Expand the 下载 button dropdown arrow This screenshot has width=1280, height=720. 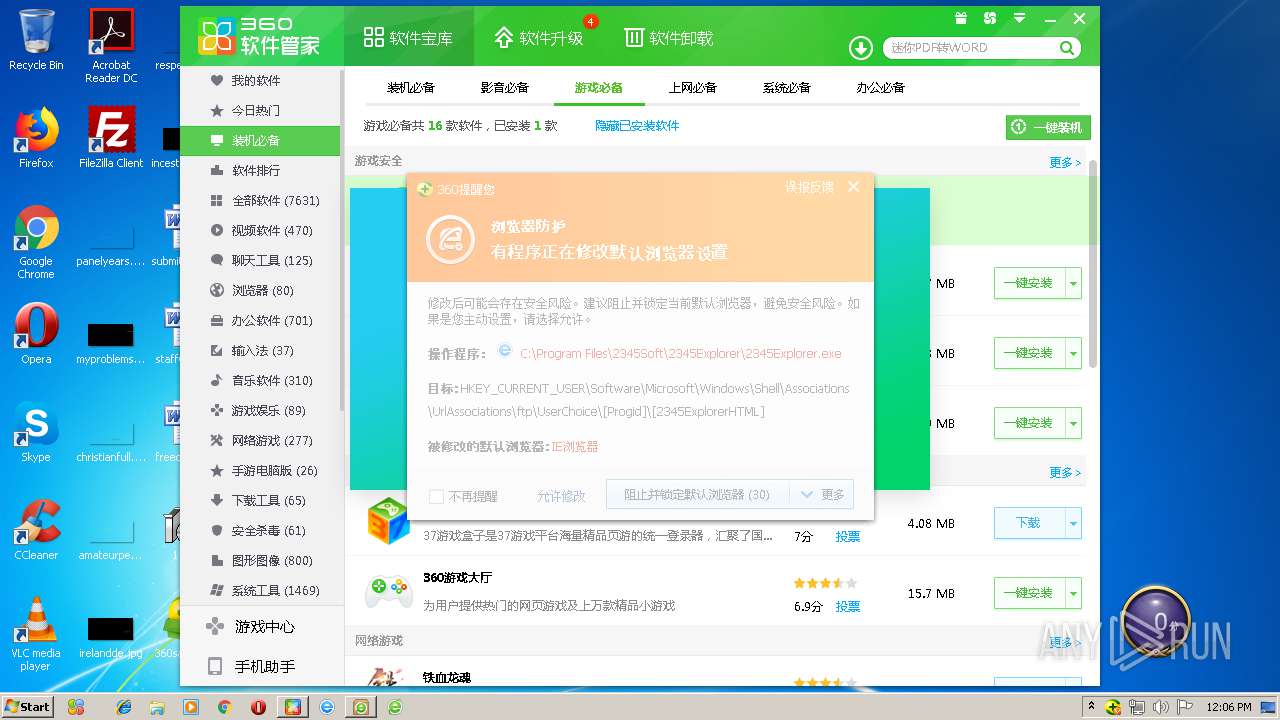pos(1073,523)
